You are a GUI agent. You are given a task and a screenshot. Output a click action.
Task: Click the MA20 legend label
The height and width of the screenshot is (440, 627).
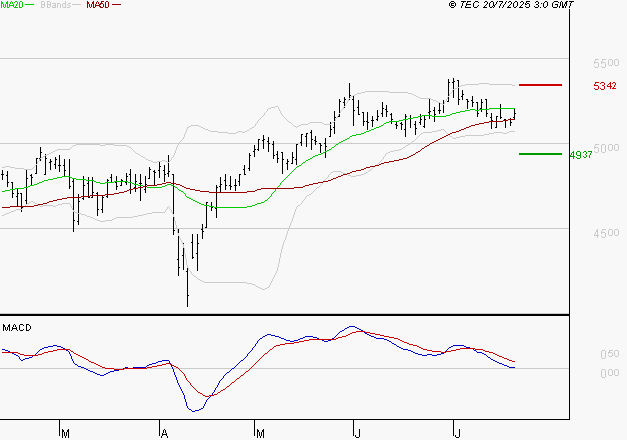12,5
